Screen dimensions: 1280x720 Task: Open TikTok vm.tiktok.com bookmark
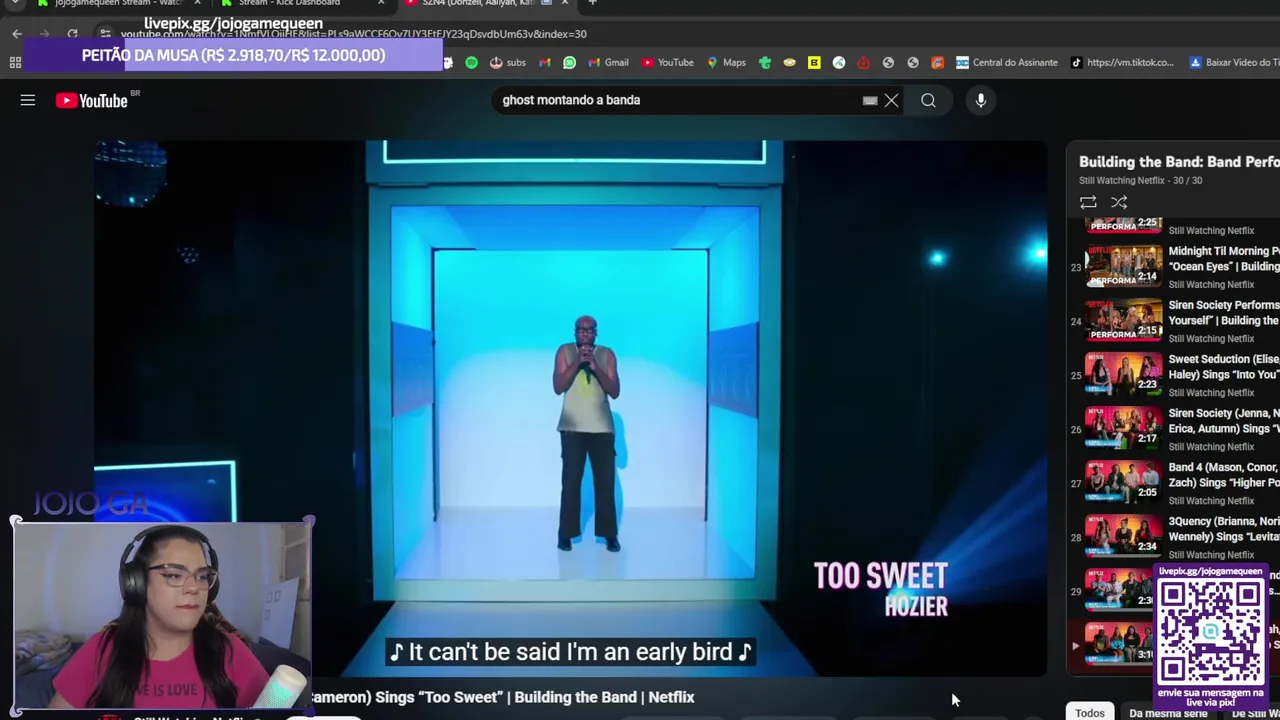[x=1121, y=62]
